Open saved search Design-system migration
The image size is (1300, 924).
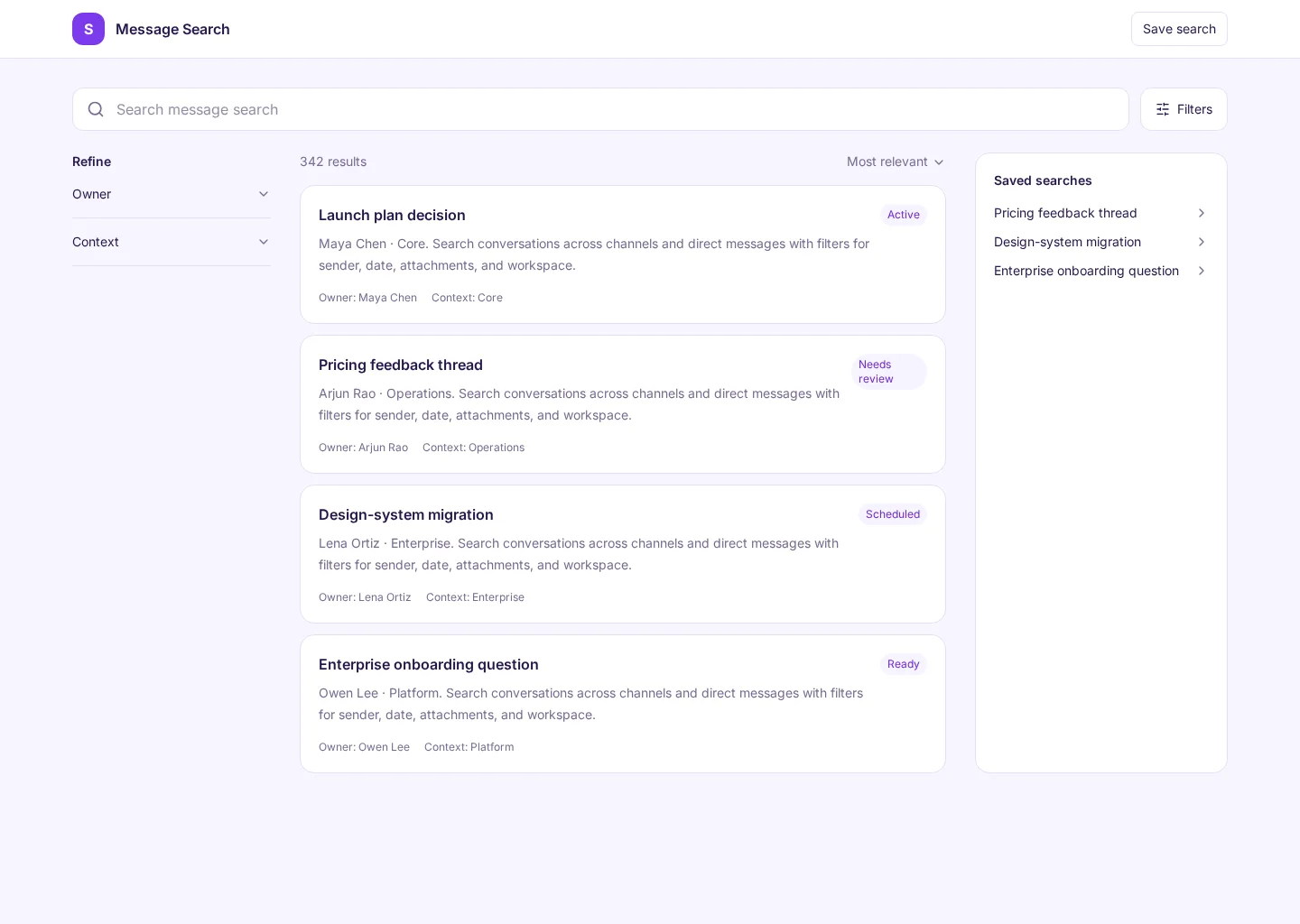tap(1101, 242)
